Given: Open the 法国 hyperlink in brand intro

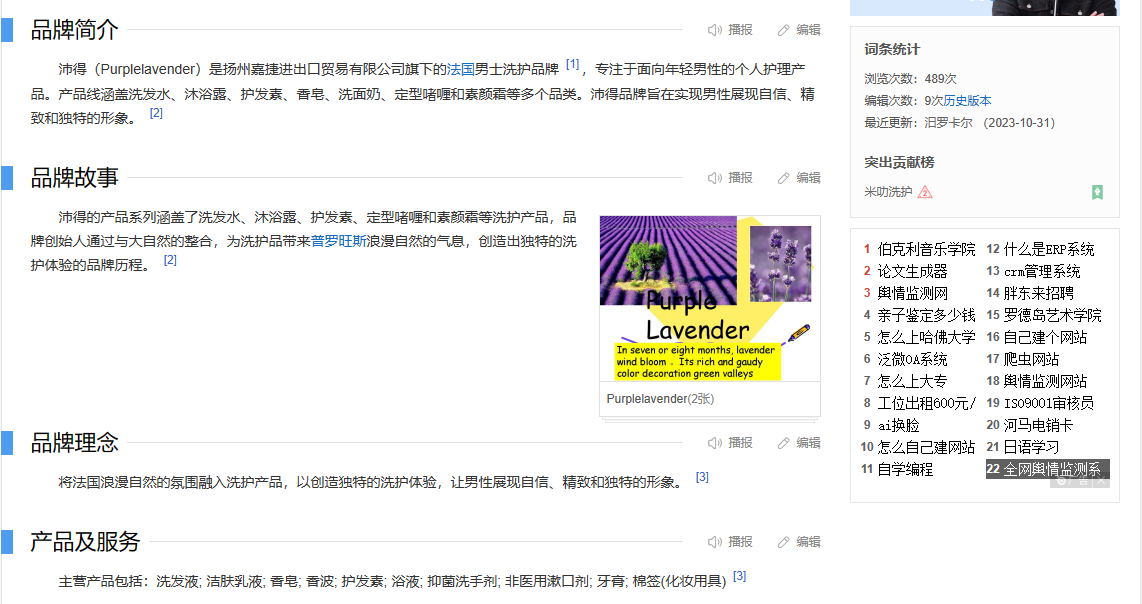Looking at the screenshot, I should pos(460,69).
